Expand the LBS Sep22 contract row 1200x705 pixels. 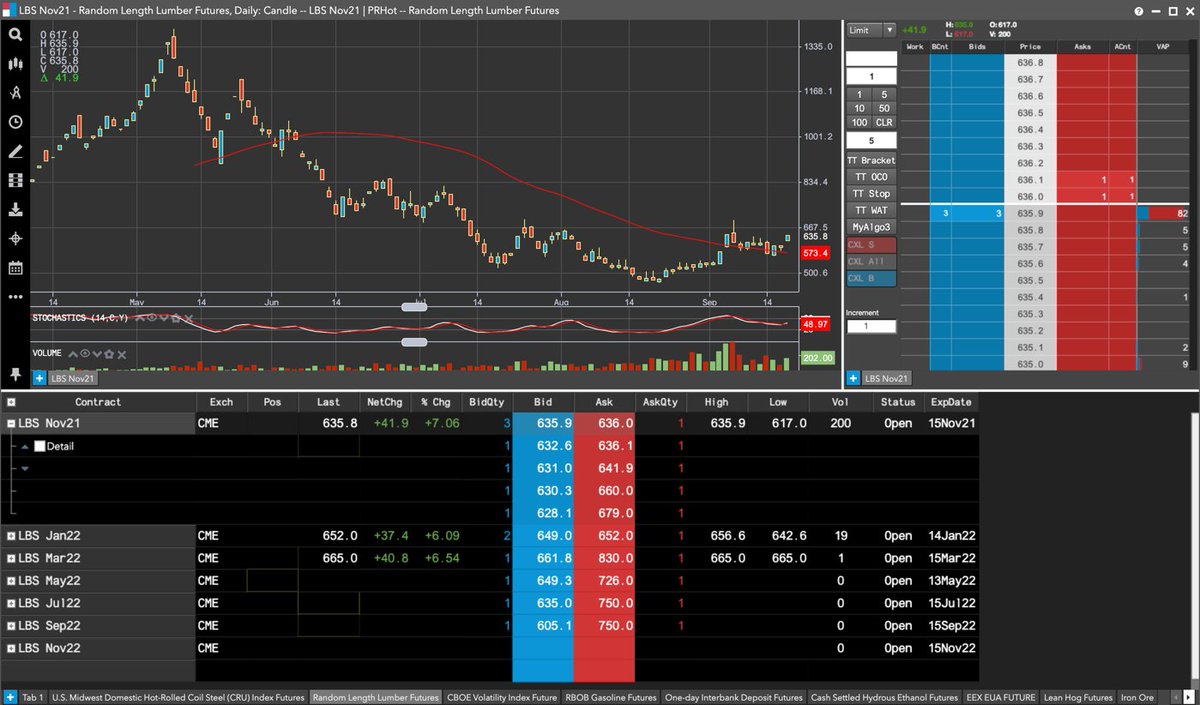click(x=11, y=626)
